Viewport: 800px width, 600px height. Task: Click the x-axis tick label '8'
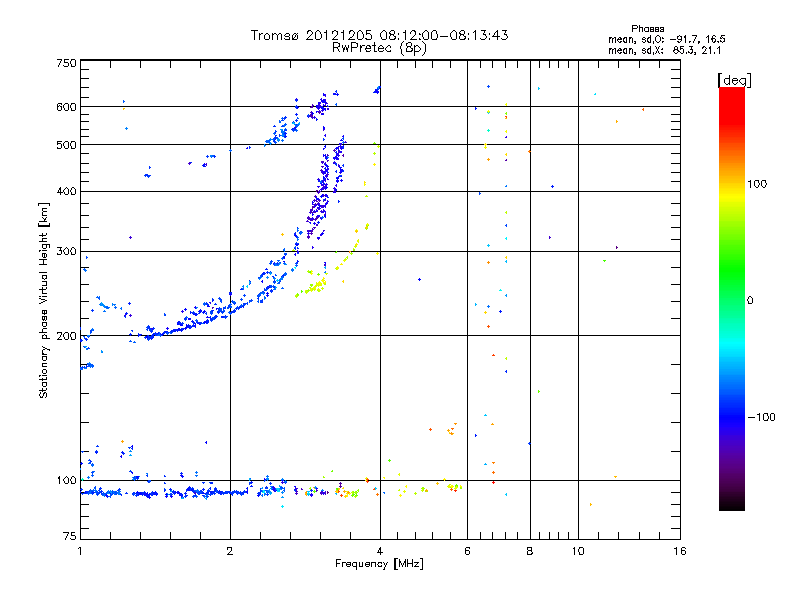530,551
